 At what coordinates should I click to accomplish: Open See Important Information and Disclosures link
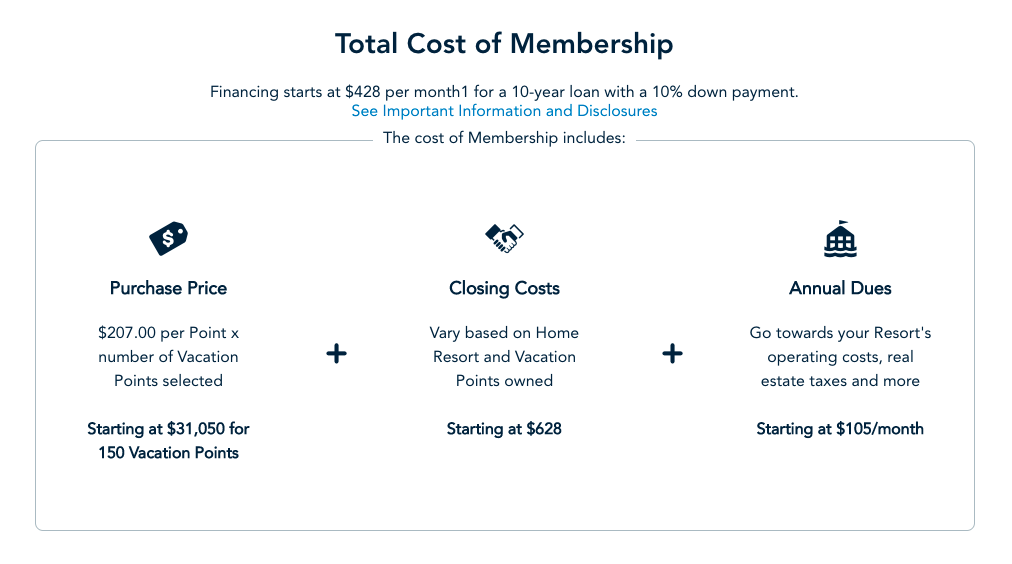pos(504,112)
